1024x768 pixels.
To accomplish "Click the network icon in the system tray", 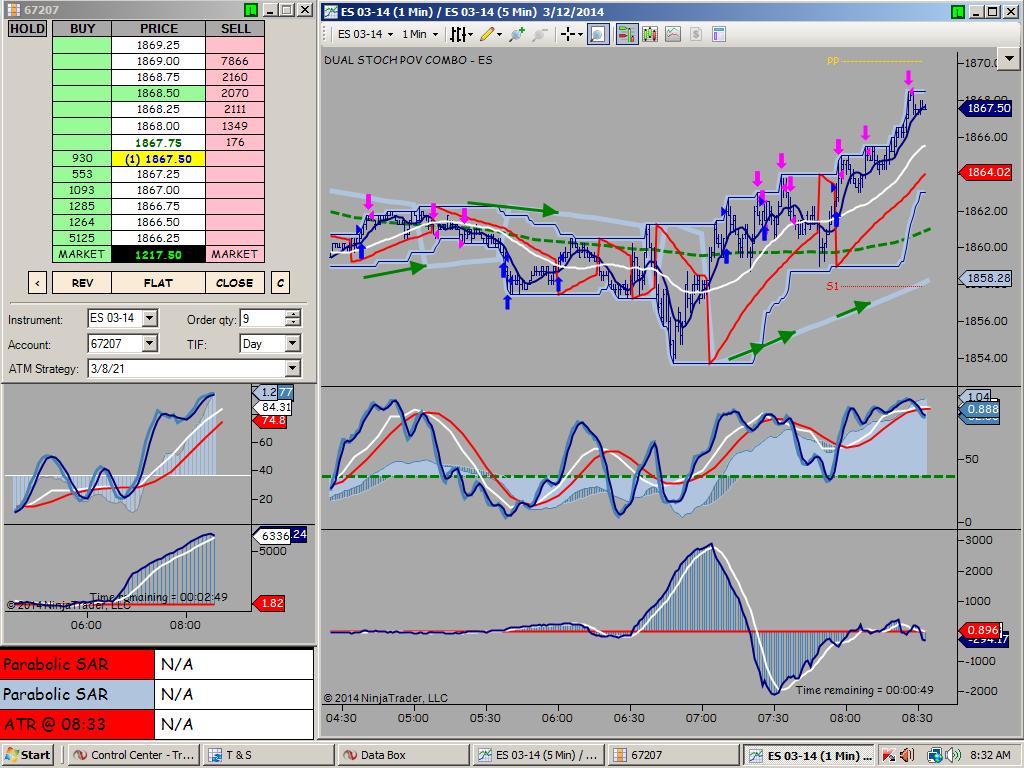I will 935,755.
